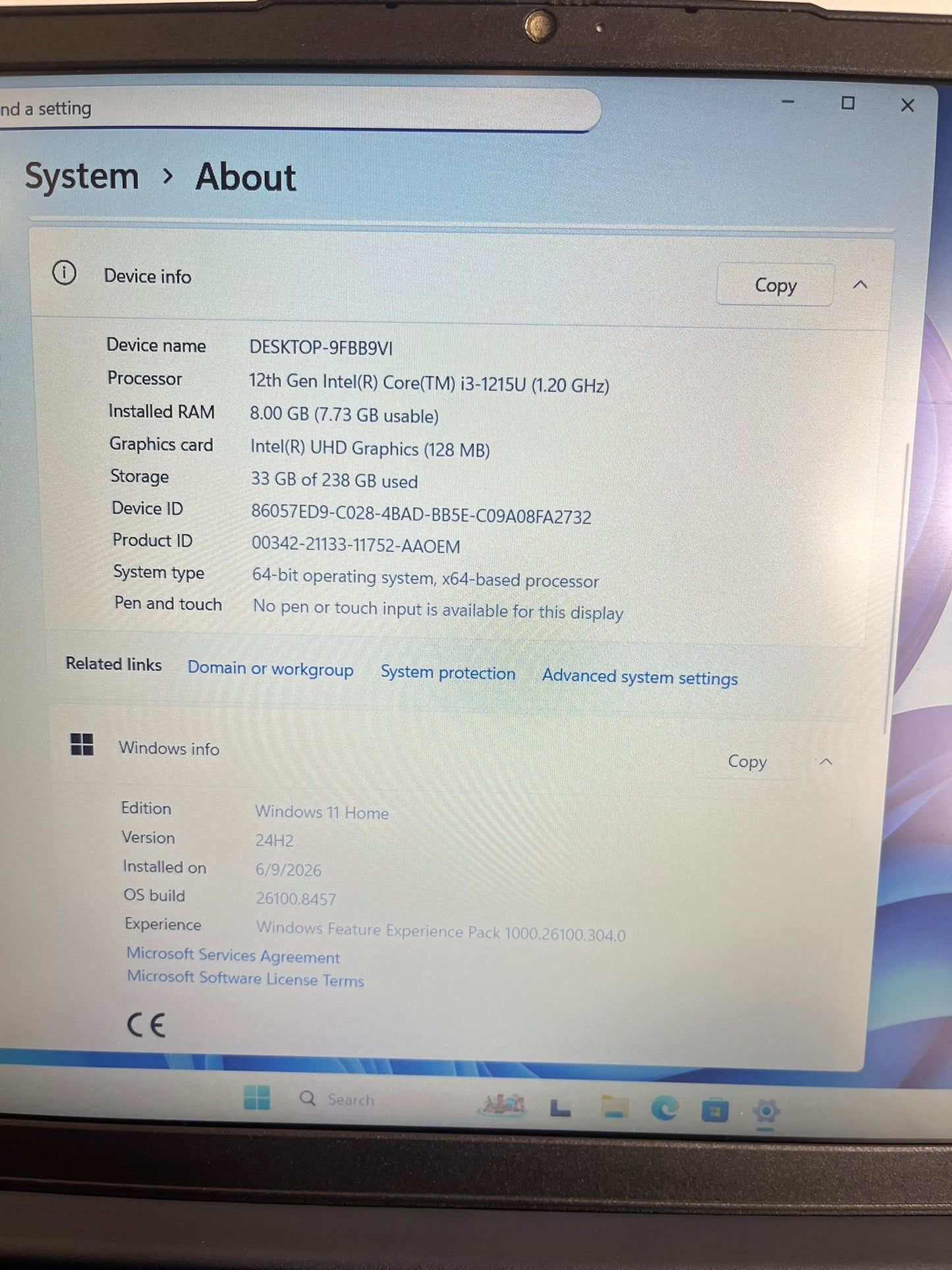952x1270 pixels.
Task: Click the taskbar Search text field
Action: point(351,1100)
